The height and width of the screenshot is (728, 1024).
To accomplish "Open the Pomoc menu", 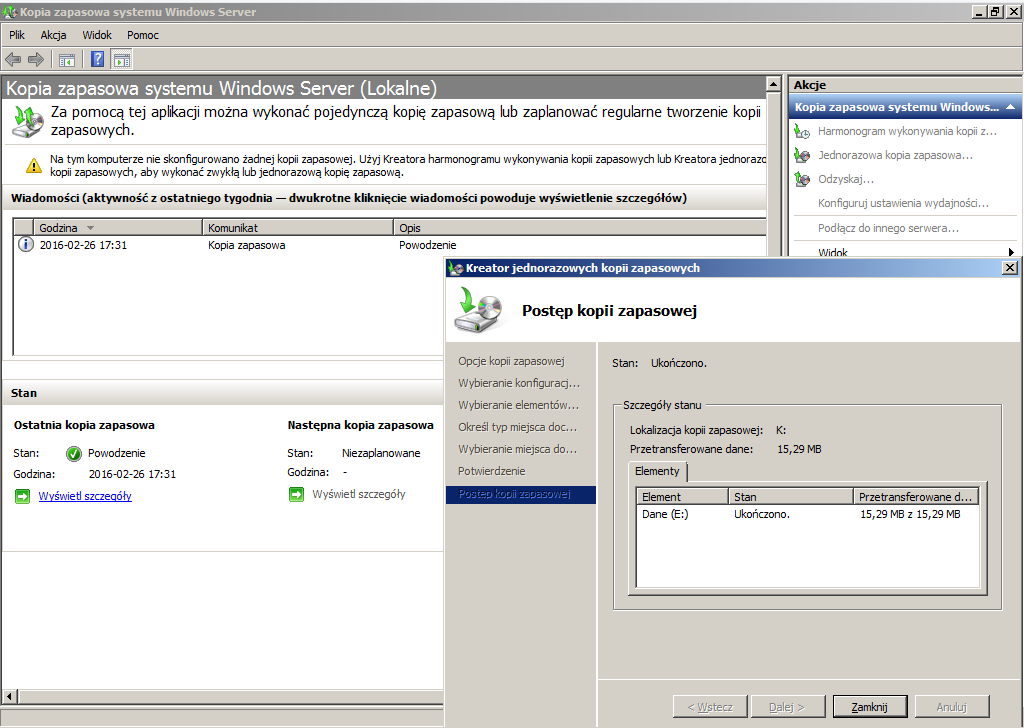I will point(143,35).
